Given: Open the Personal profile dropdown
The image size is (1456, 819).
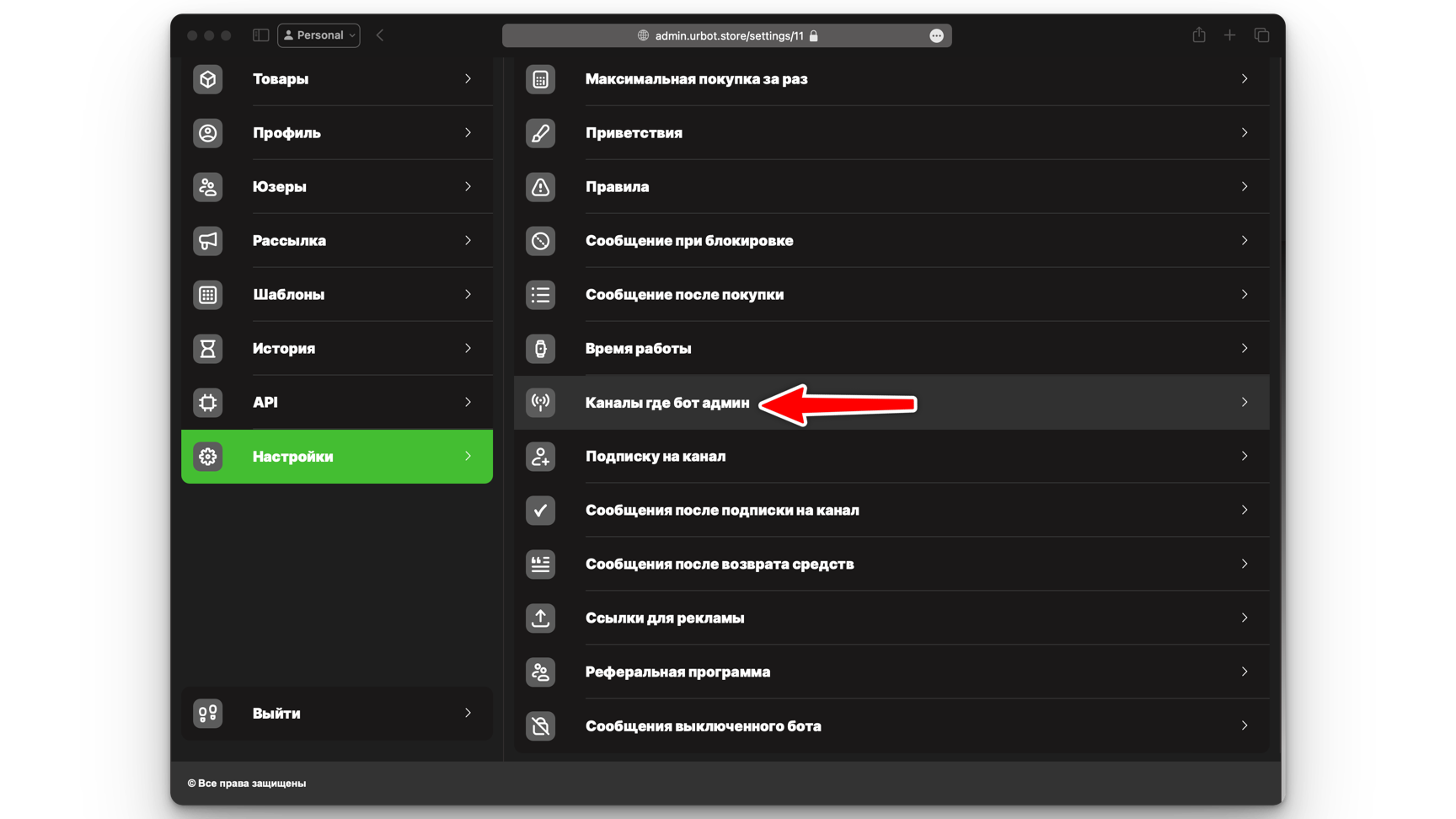Looking at the screenshot, I should coord(319,35).
